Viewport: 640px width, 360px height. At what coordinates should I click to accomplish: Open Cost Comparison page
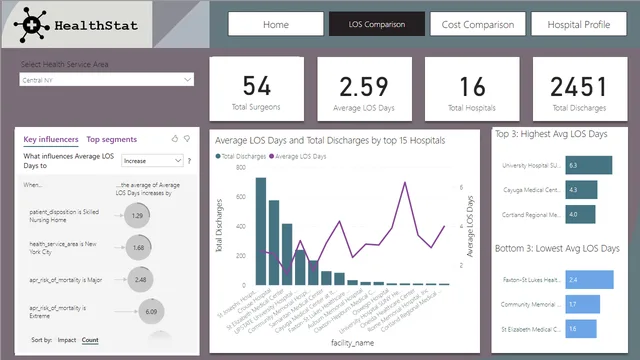tap(478, 24)
